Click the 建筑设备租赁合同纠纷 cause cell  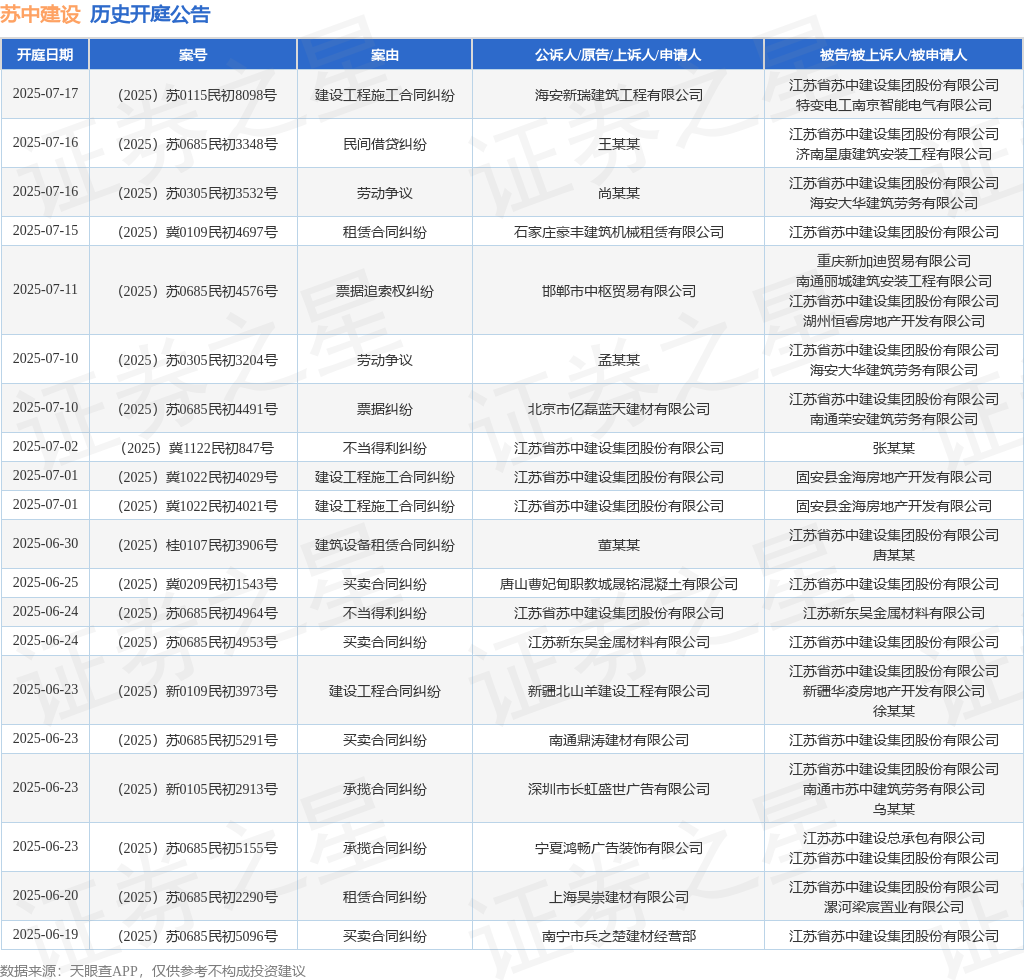coord(385,545)
